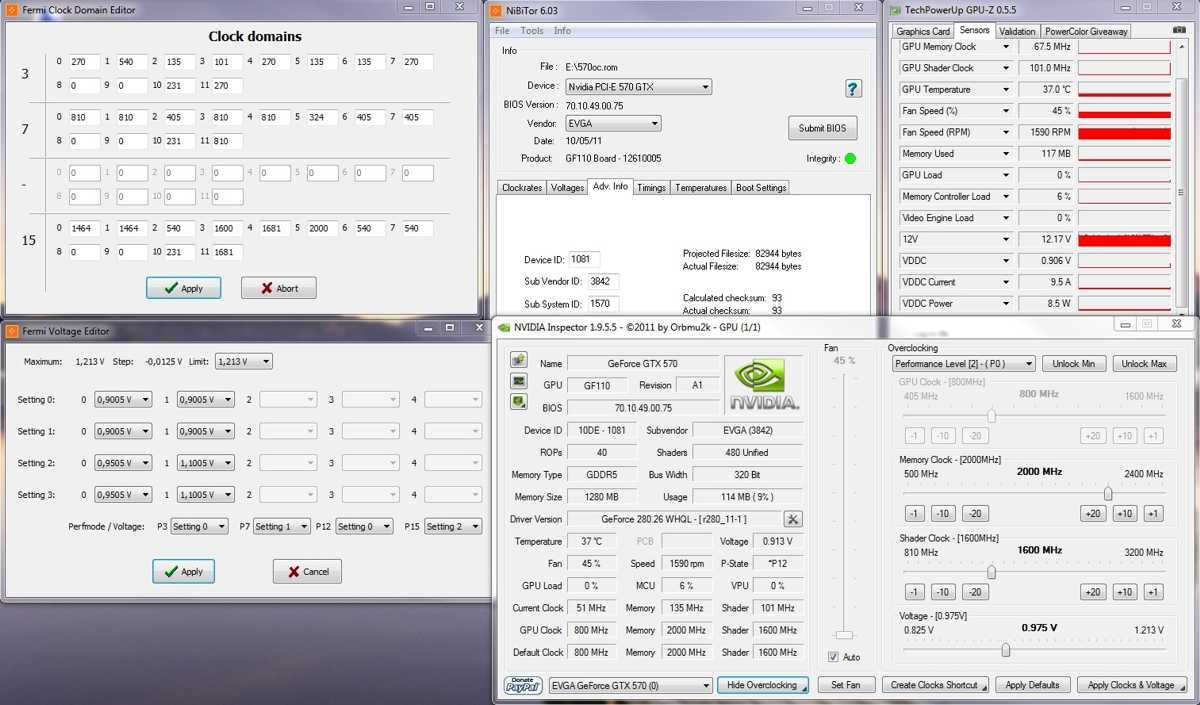
Task: Open the PowerColor Giveaway tab
Action: tap(1086, 31)
